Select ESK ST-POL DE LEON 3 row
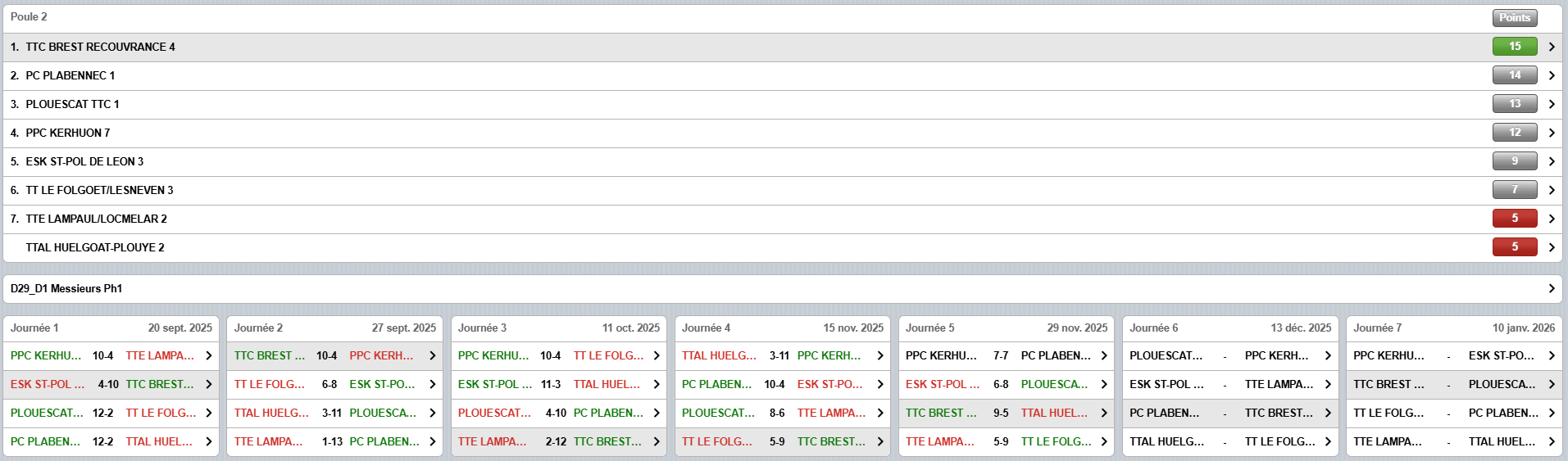 [x=84, y=161]
